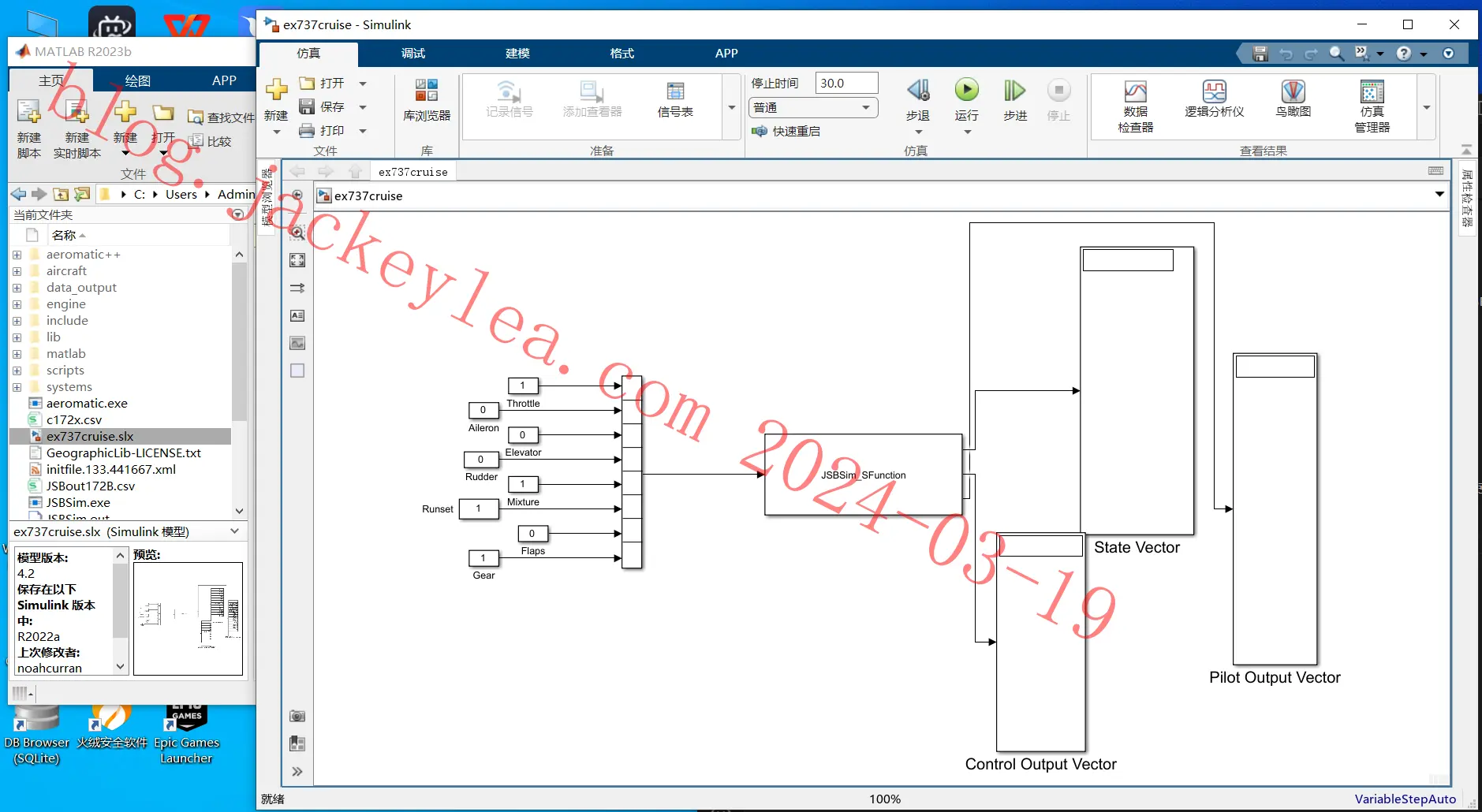
Task: Expand the systems folder in the file tree
Action: point(17,387)
